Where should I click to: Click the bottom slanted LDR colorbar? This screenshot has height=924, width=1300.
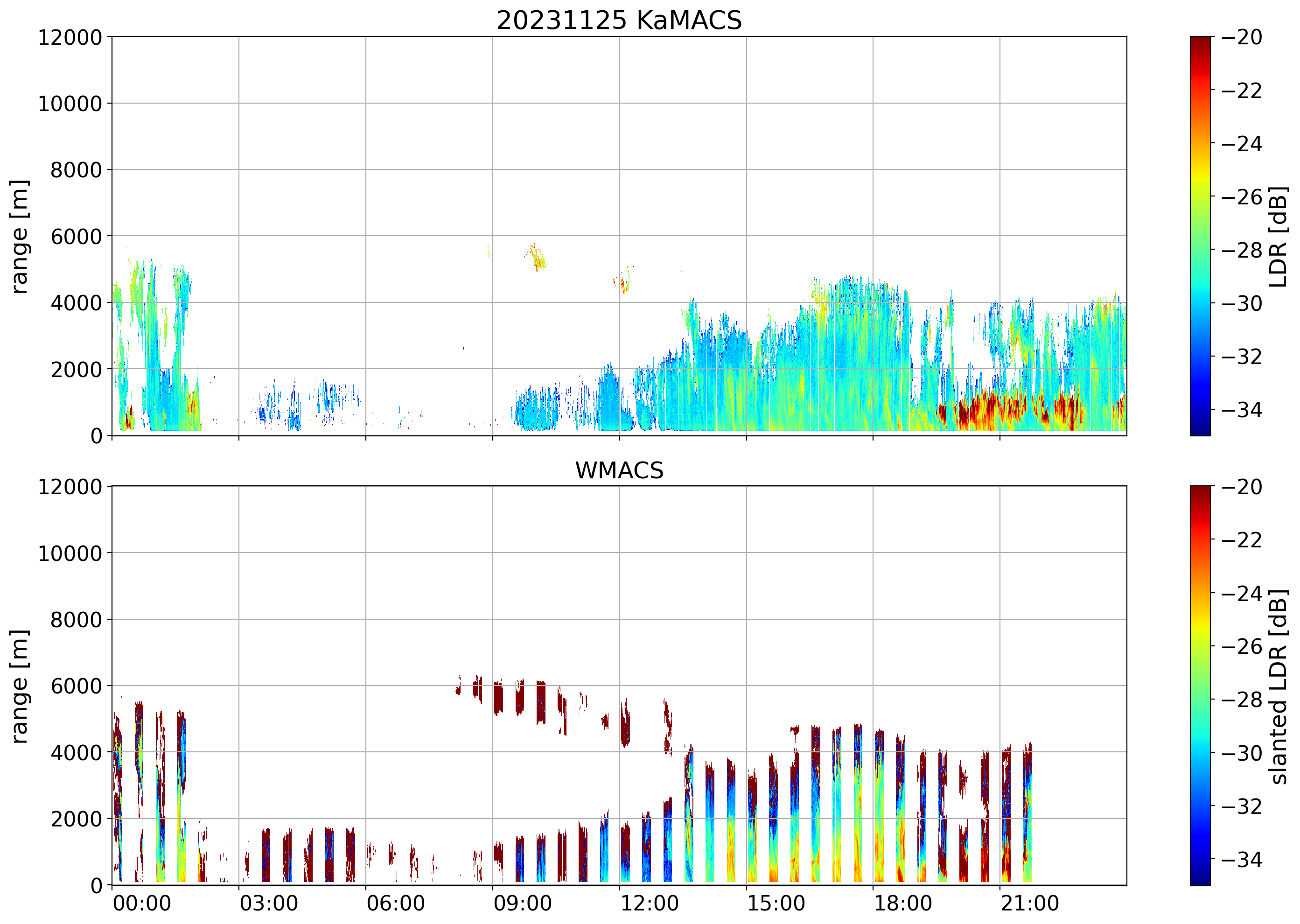[x=1200, y=686]
